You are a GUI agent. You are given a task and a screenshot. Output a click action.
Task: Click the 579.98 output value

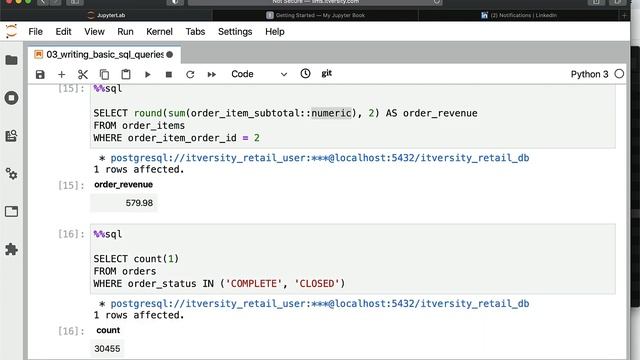click(139, 203)
